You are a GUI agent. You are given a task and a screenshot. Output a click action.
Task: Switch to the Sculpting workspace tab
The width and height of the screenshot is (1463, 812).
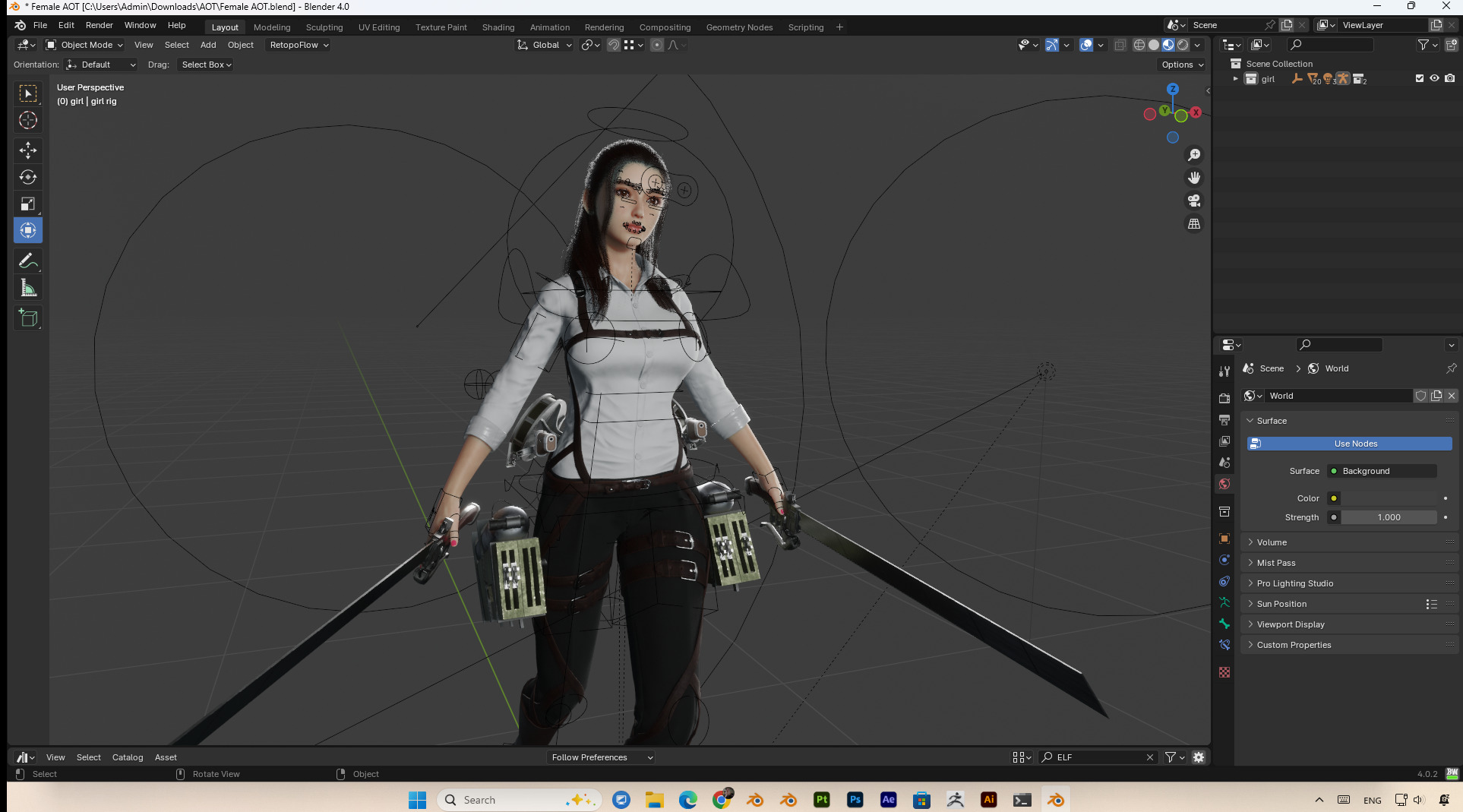tap(324, 27)
